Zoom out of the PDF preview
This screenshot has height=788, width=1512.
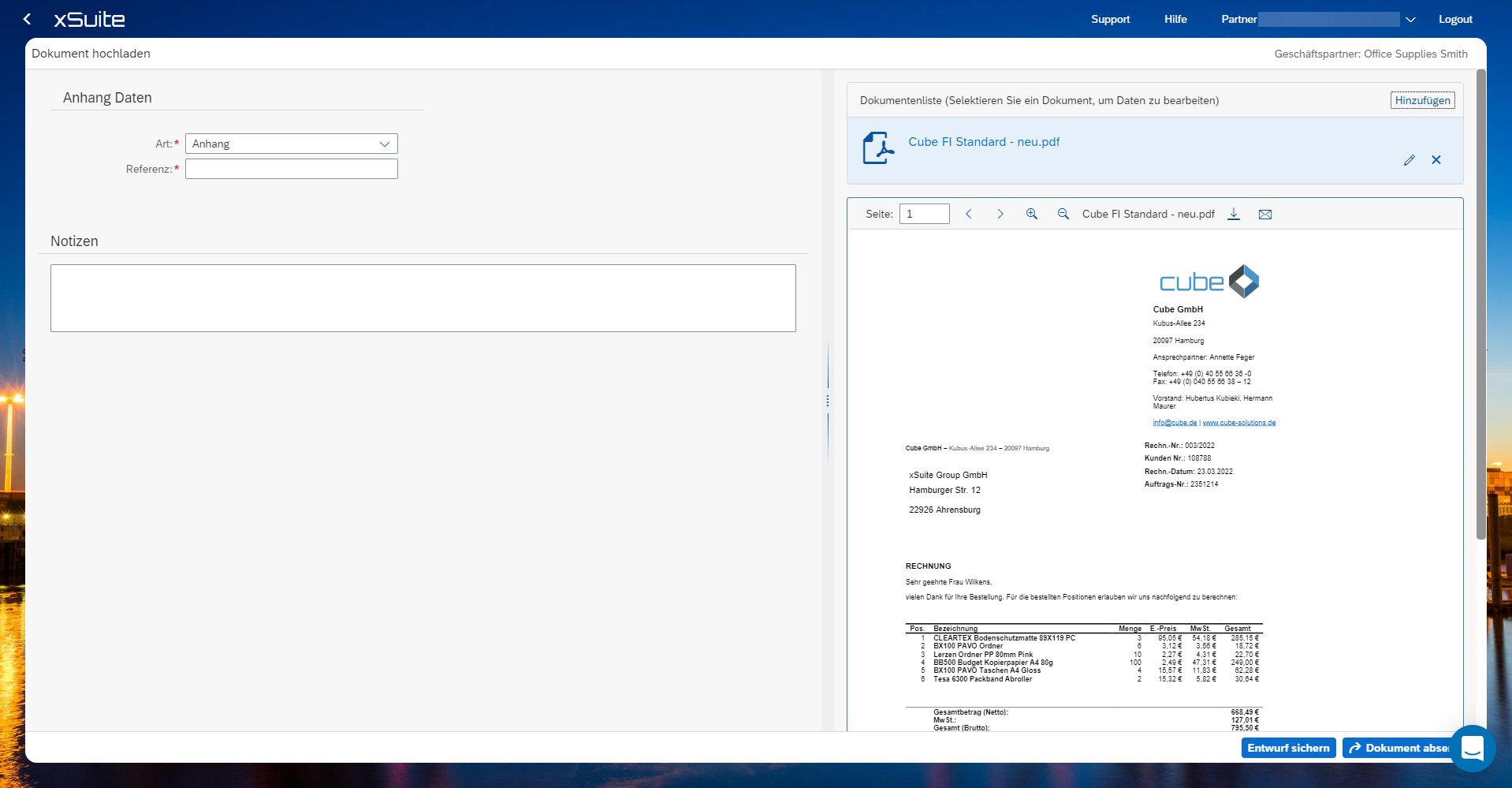coord(1063,214)
